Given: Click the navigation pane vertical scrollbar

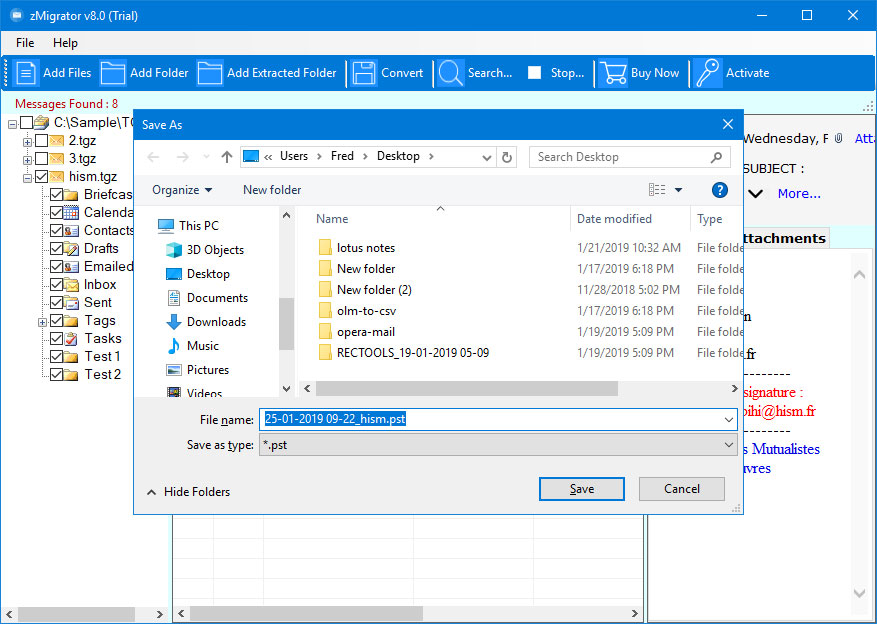Looking at the screenshot, I should pos(286,324).
